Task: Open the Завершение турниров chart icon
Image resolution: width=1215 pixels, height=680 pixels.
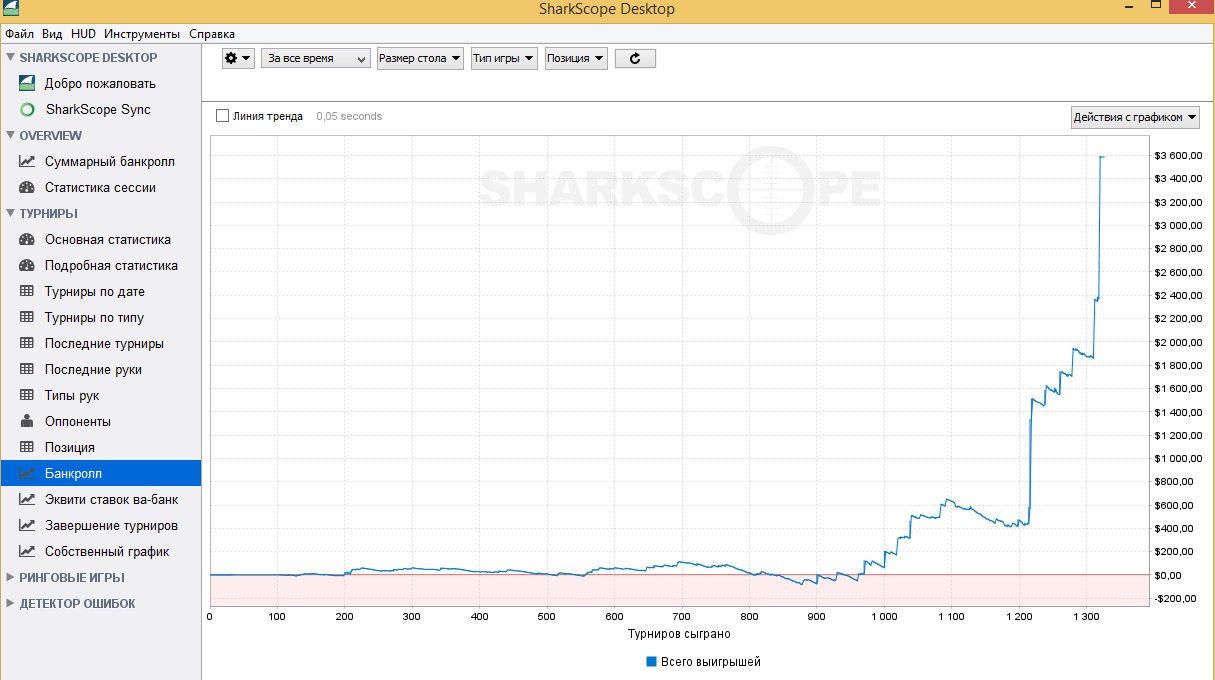Action: tap(27, 525)
